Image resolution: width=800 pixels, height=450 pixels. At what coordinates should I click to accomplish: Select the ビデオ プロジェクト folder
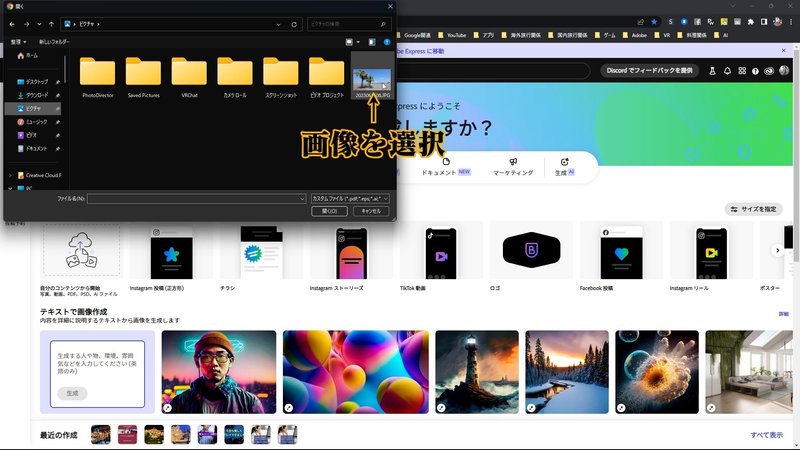coord(327,77)
